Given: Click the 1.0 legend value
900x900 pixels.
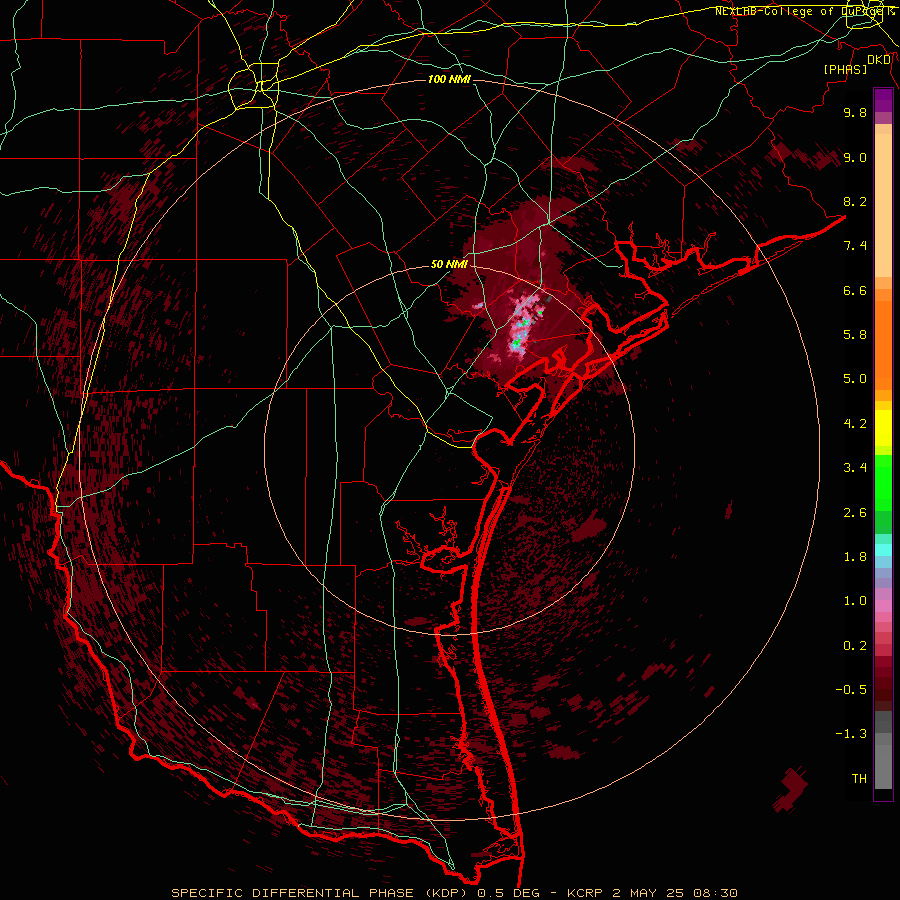Looking at the screenshot, I should [x=855, y=601].
